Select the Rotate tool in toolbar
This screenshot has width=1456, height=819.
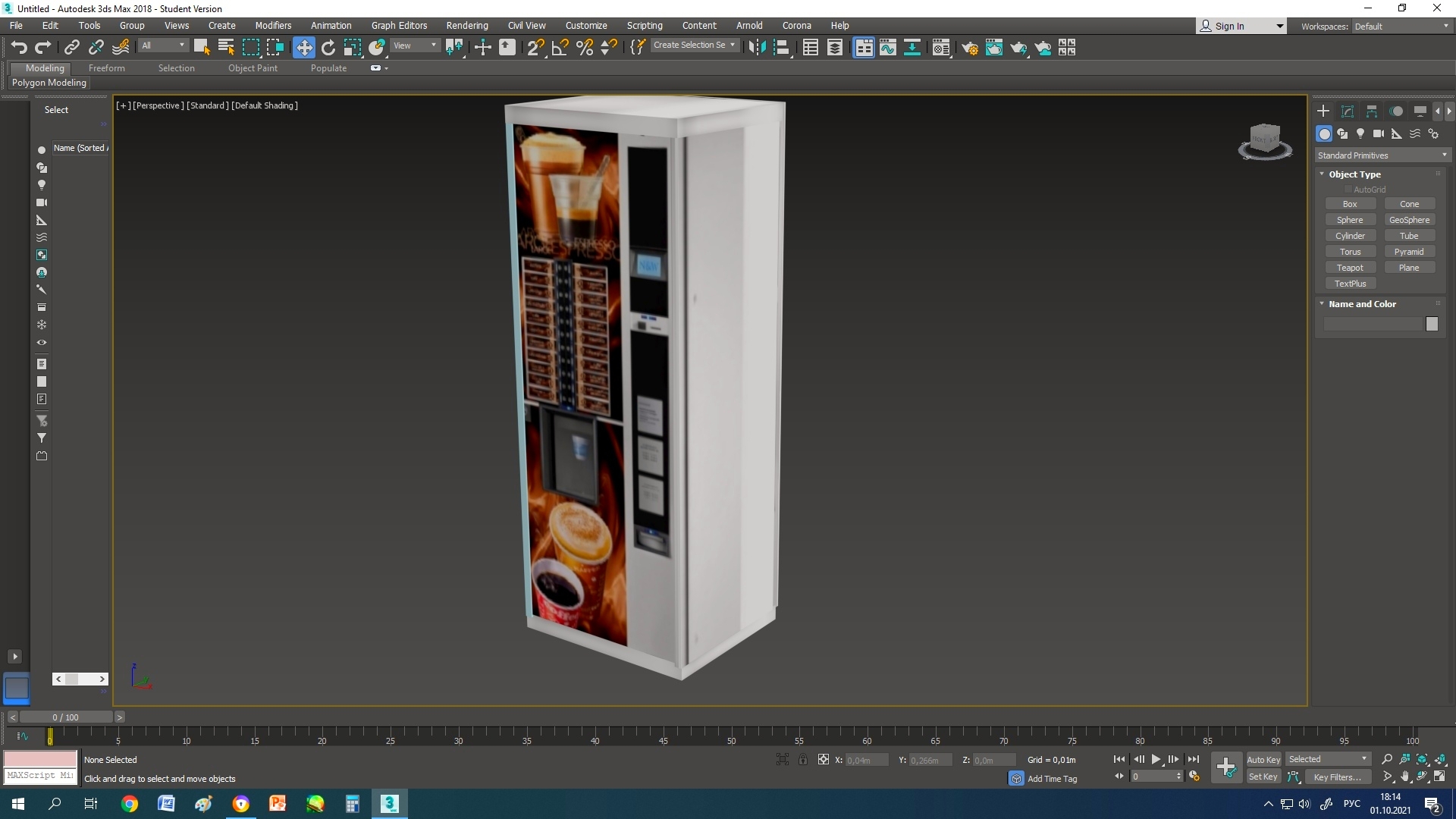328,48
